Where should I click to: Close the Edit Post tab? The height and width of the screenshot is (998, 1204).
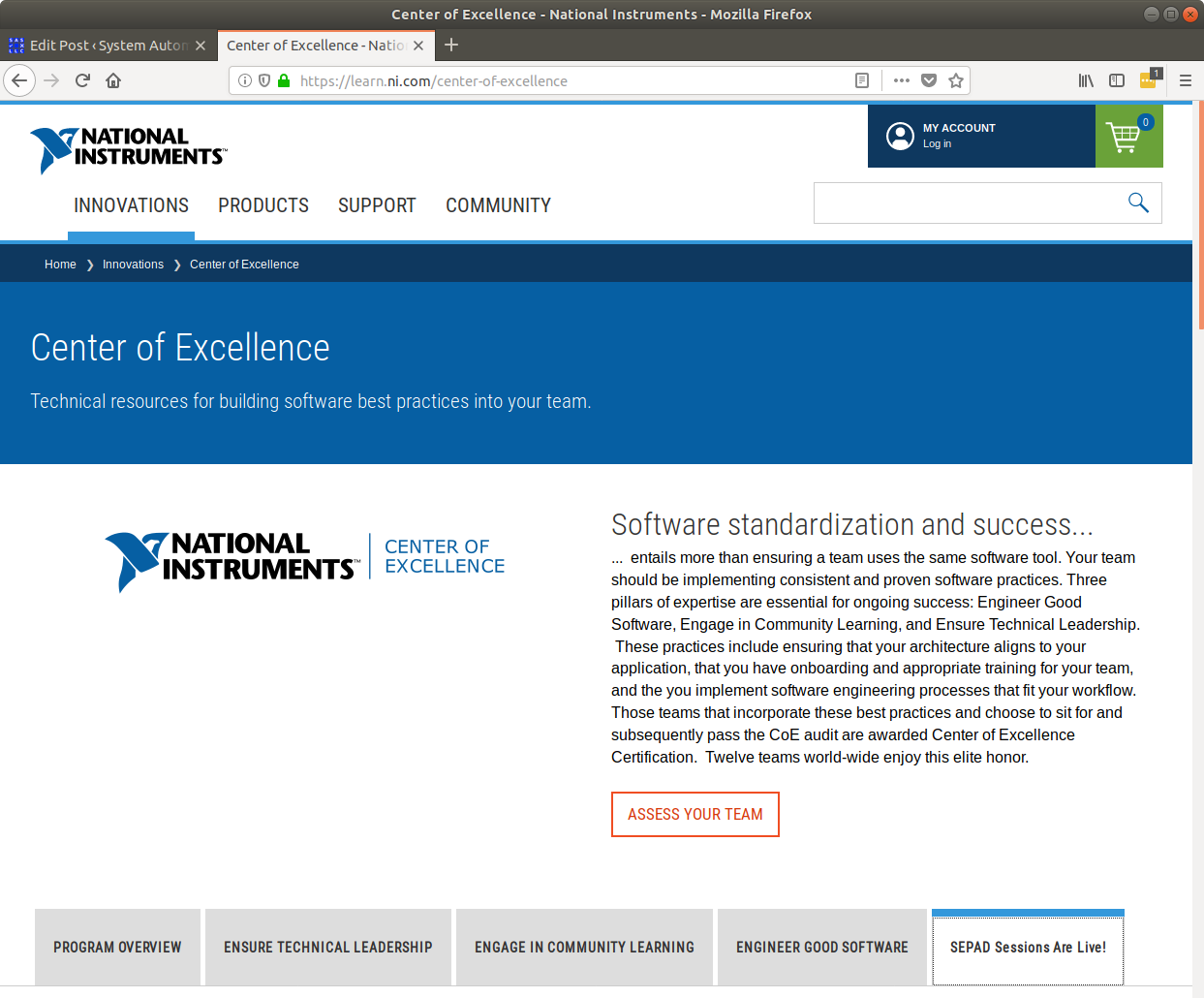point(201,46)
